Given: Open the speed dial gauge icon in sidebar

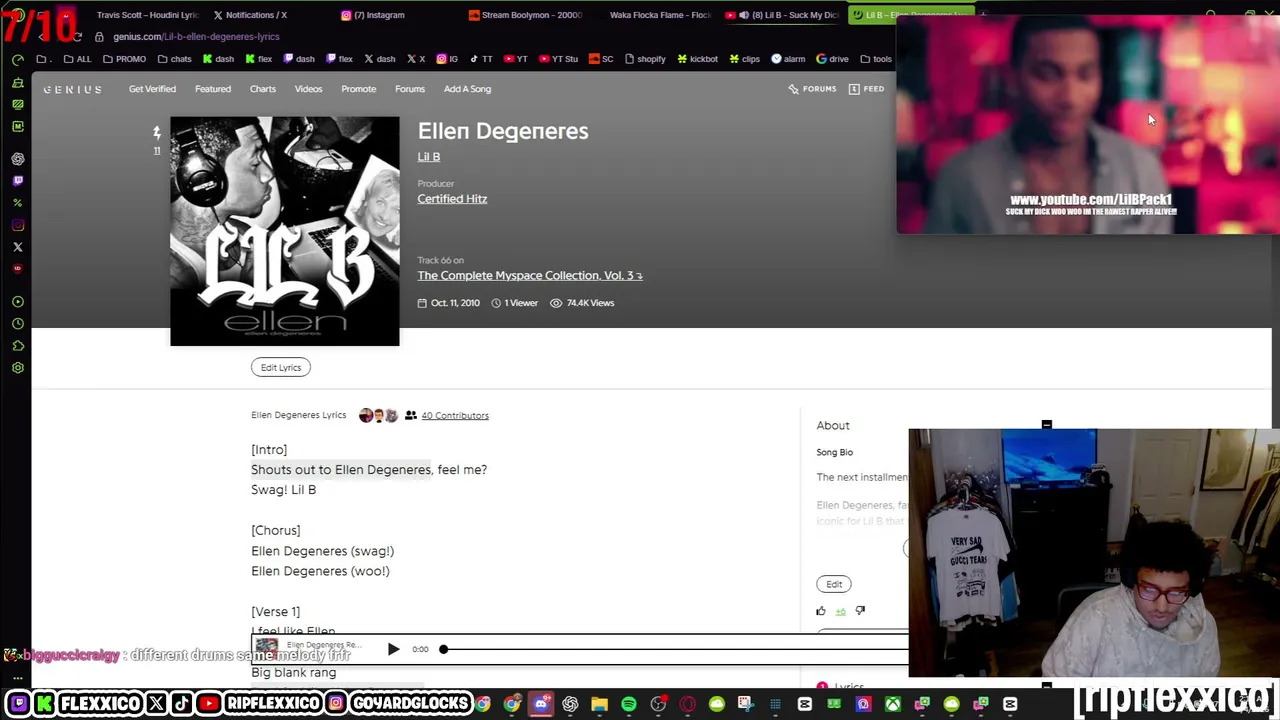Looking at the screenshot, I should 18,60.
